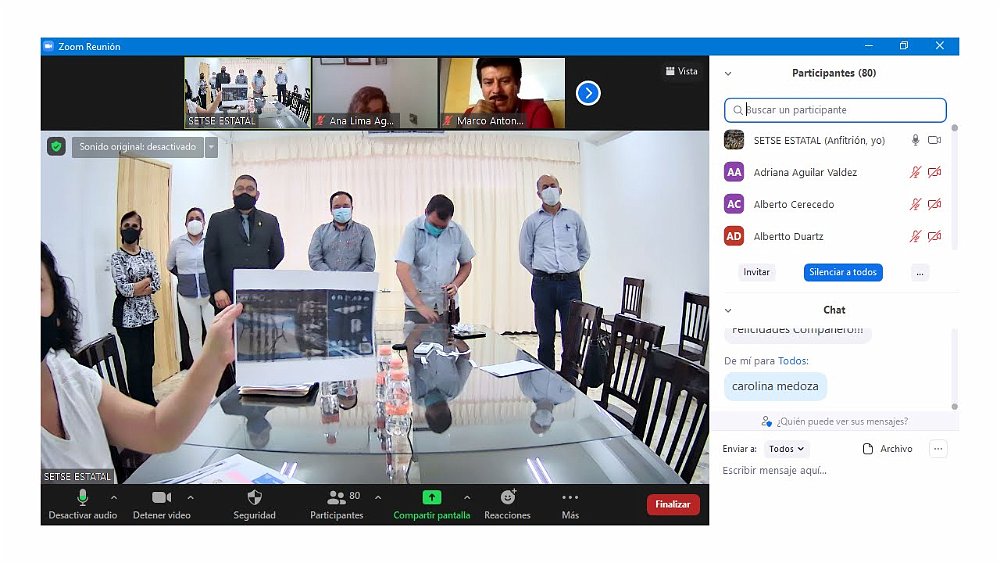This screenshot has height=563, width=1000.
Task: Click the Participantes icon in toolbar
Action: click(336, 497)
